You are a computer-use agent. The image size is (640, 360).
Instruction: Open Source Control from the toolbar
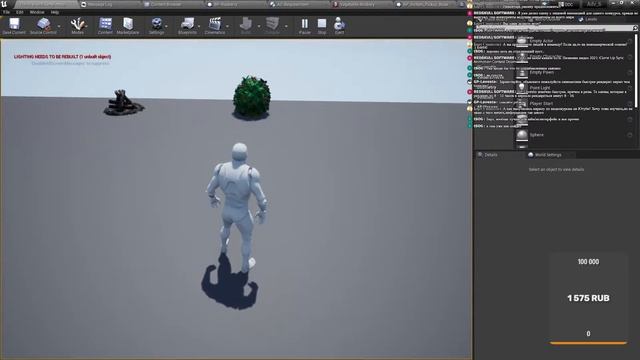(43, 25)
